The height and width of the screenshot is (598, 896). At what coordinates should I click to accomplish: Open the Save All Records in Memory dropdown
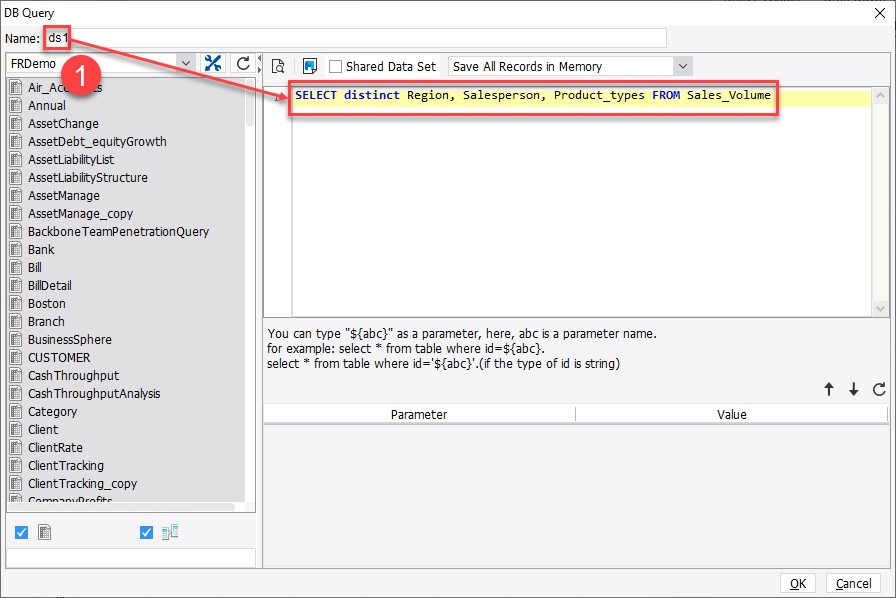tap(682, 66)
